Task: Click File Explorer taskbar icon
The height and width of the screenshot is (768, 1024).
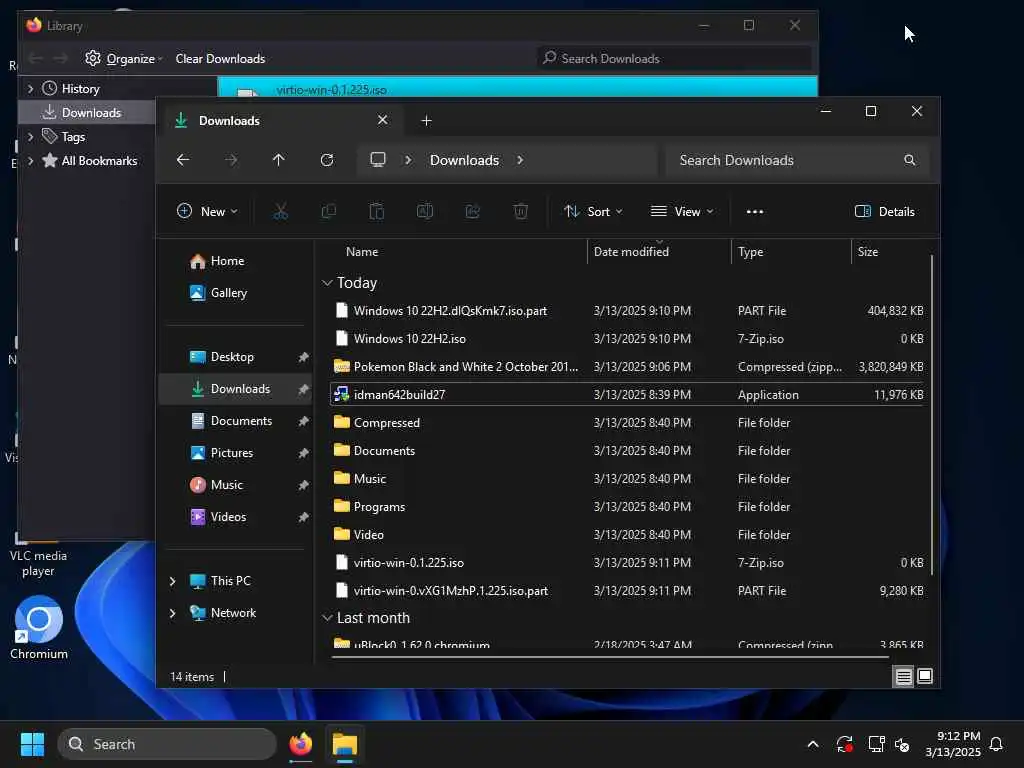Action: 345,744
